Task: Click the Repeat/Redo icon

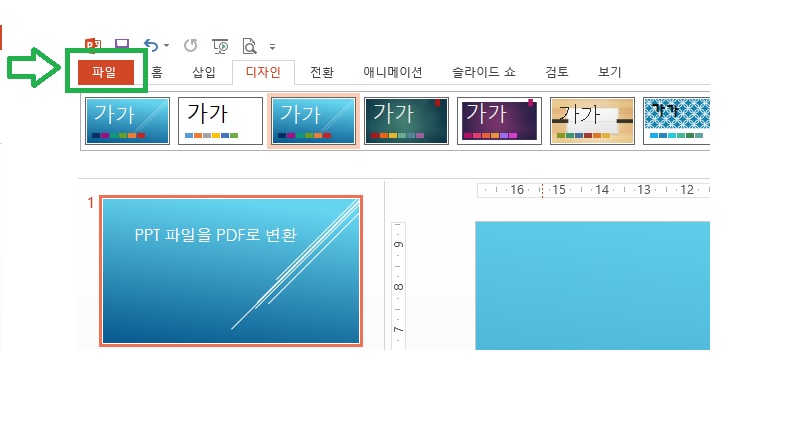Action: (x=191, y=46)
